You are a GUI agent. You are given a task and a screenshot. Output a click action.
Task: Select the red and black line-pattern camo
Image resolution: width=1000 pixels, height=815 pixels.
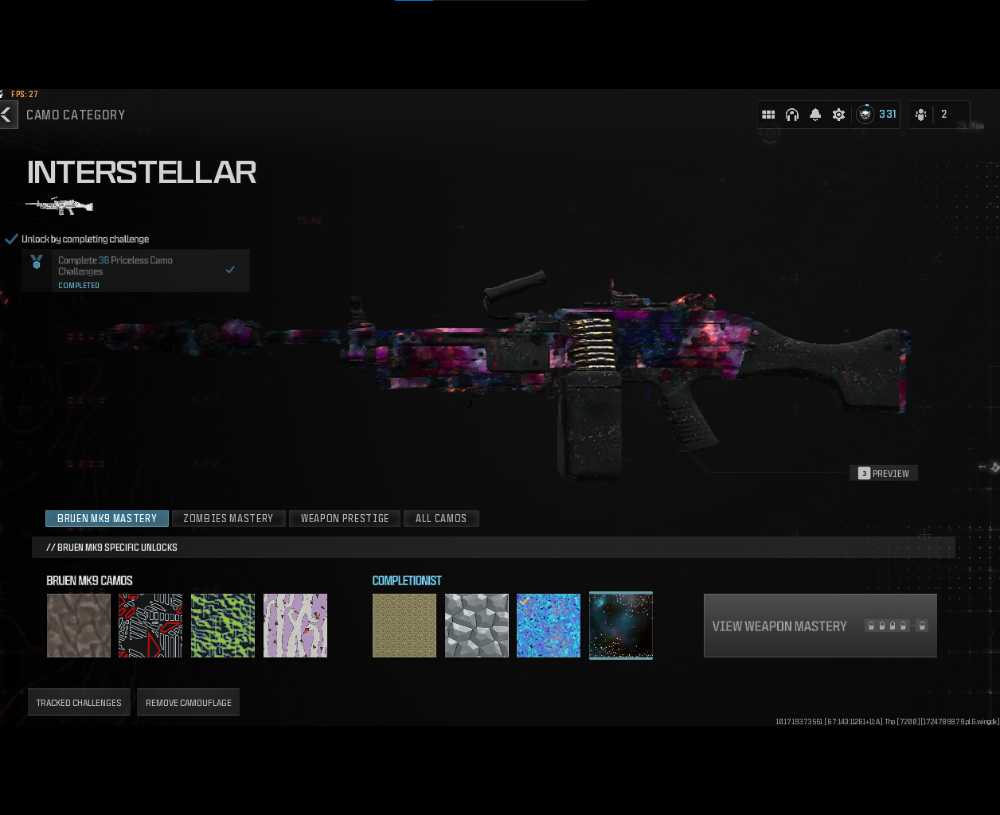151,626
